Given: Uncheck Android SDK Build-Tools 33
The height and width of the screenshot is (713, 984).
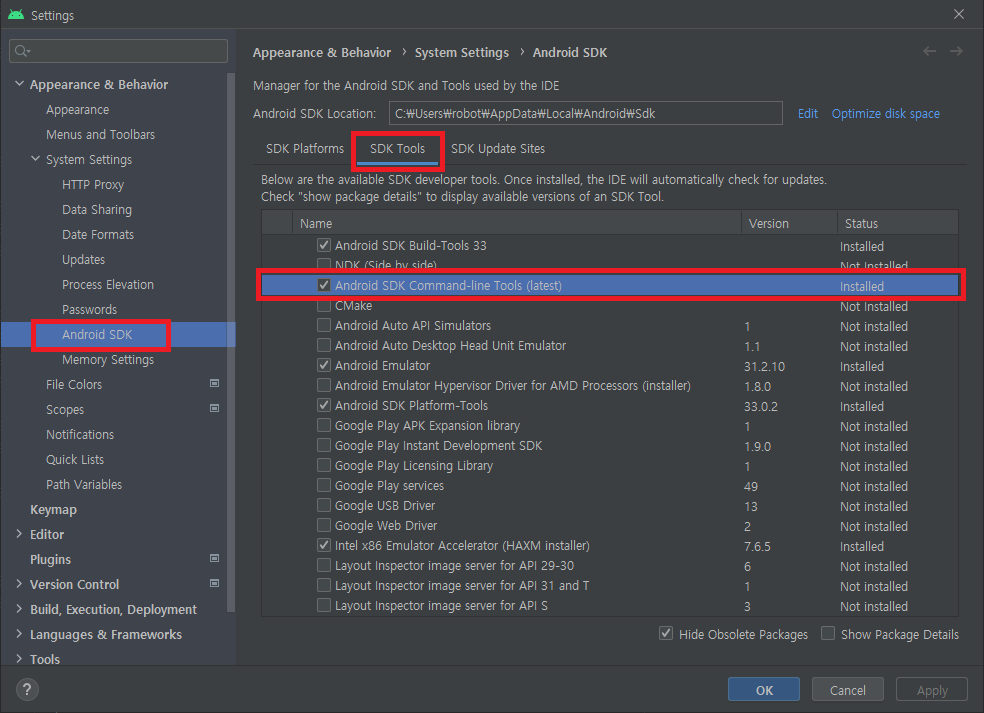Looking at the screenshot, I should 324,245.
